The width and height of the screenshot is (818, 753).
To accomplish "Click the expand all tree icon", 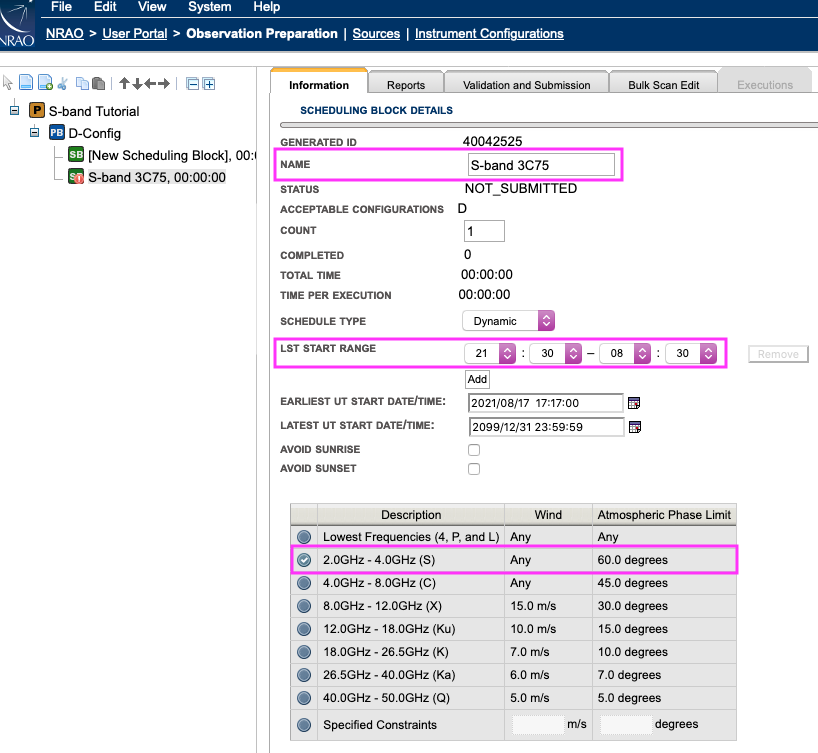I will (x=209, y=83).
